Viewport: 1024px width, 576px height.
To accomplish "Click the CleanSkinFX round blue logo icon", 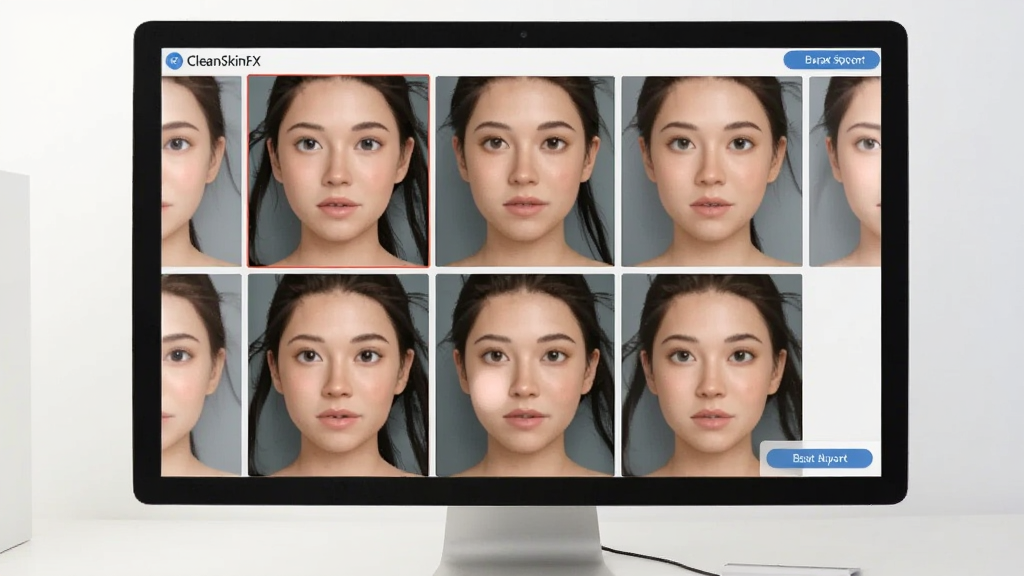I will coord(174,61).
